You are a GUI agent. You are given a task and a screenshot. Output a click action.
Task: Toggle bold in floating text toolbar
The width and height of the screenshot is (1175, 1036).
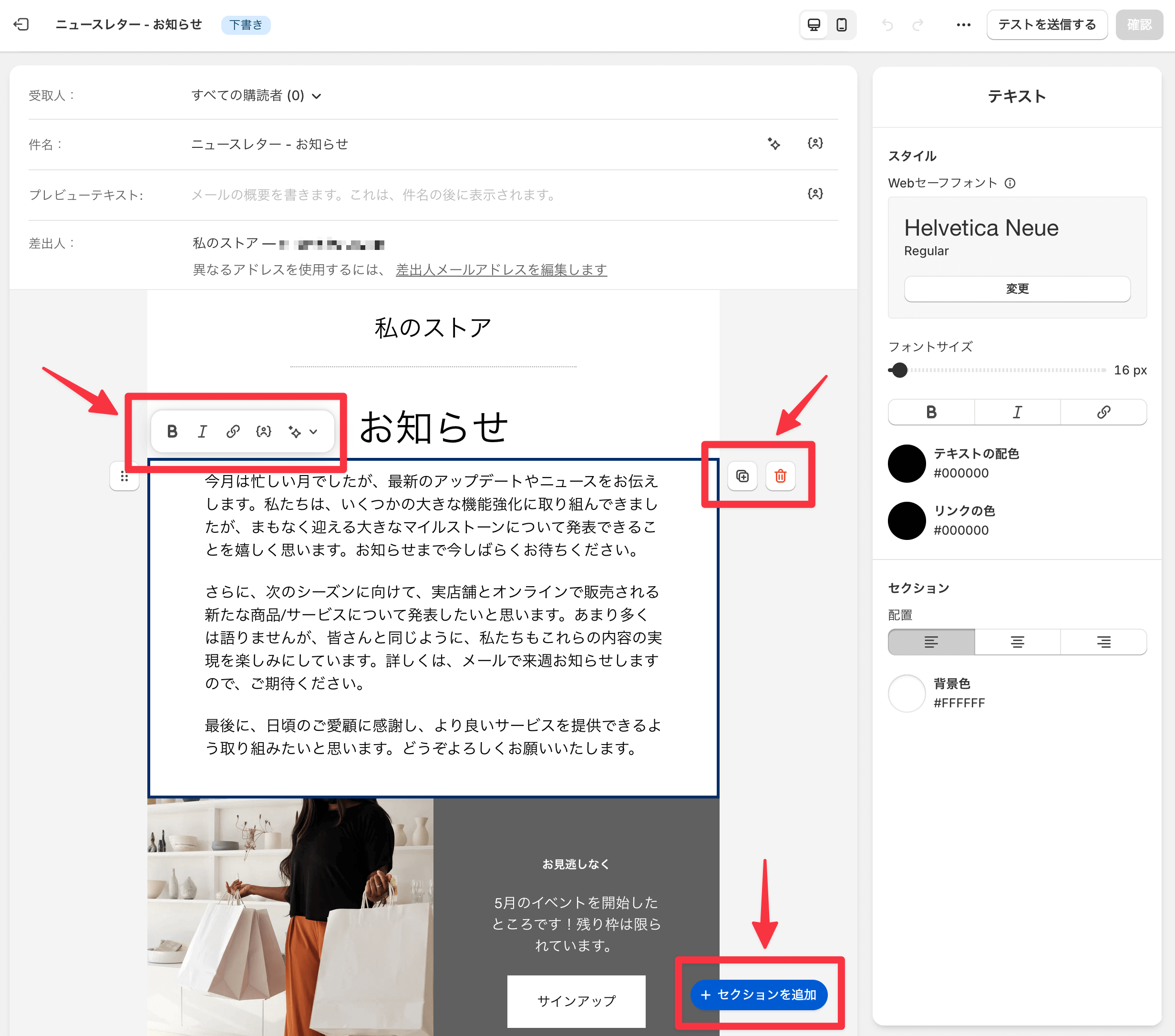click(172, 431)
